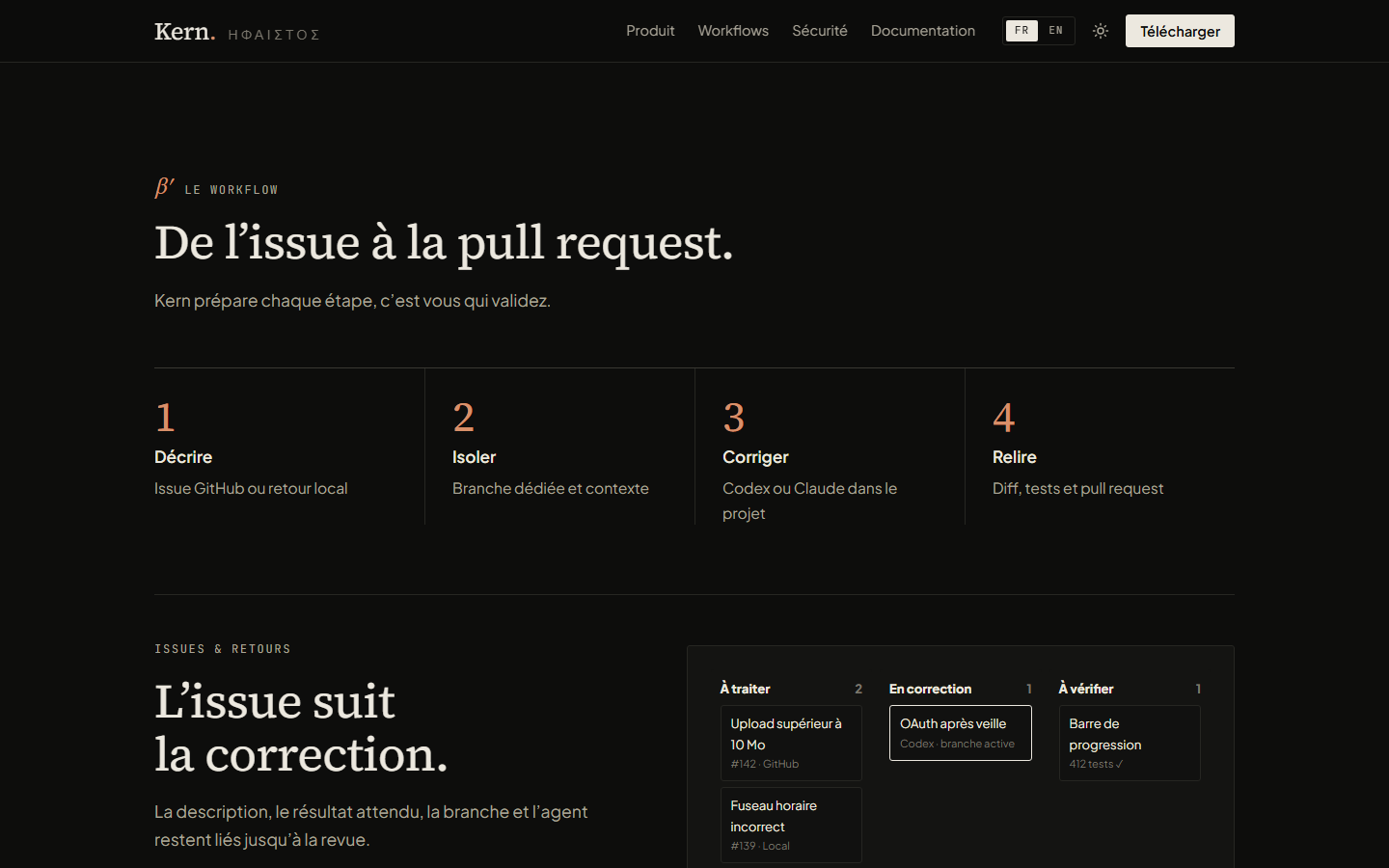Open the 'Fuseau horaire incorrect' card
Screen dimensions: 1389x868
click(x=791, y=825)
